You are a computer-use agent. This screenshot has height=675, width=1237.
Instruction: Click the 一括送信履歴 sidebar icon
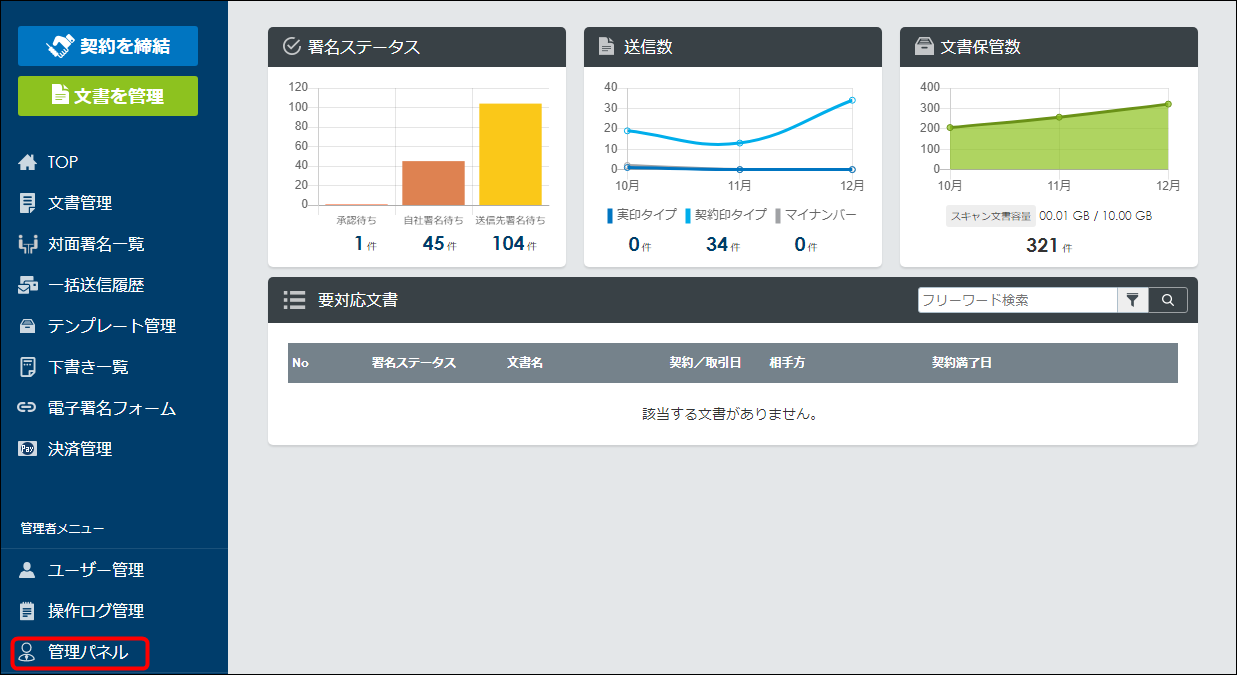[x=27, y=285]
